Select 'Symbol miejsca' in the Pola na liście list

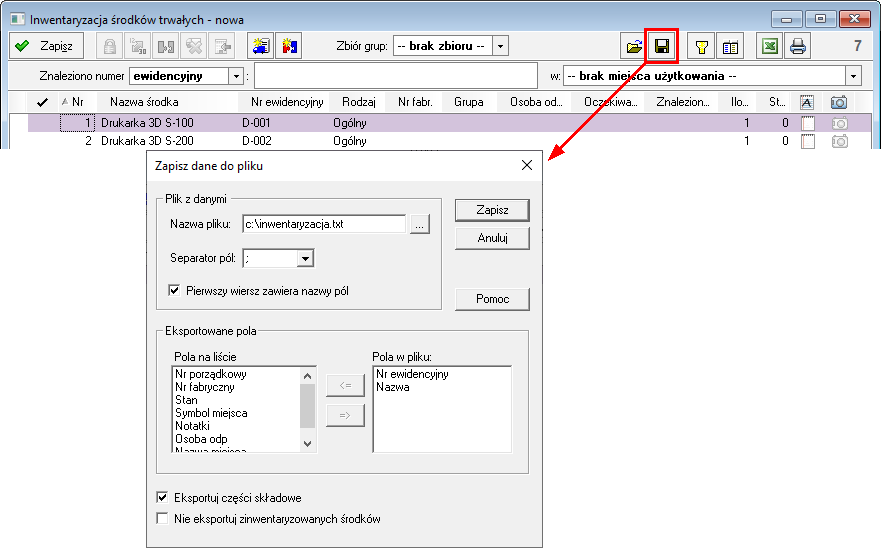pyautogui.click(x=211, y=413)
